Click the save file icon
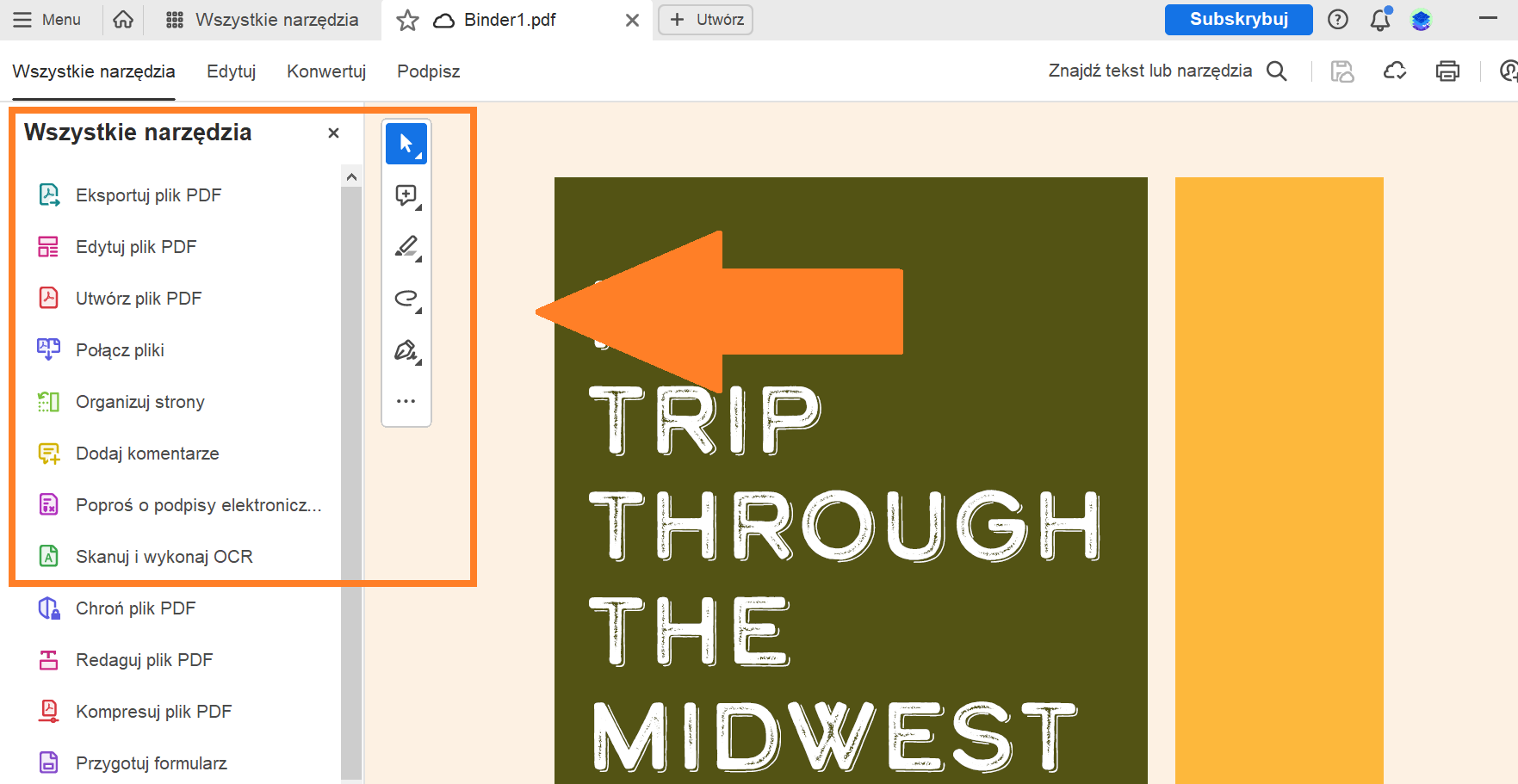Viewport: 1518px width, 784px height. 1342,71
